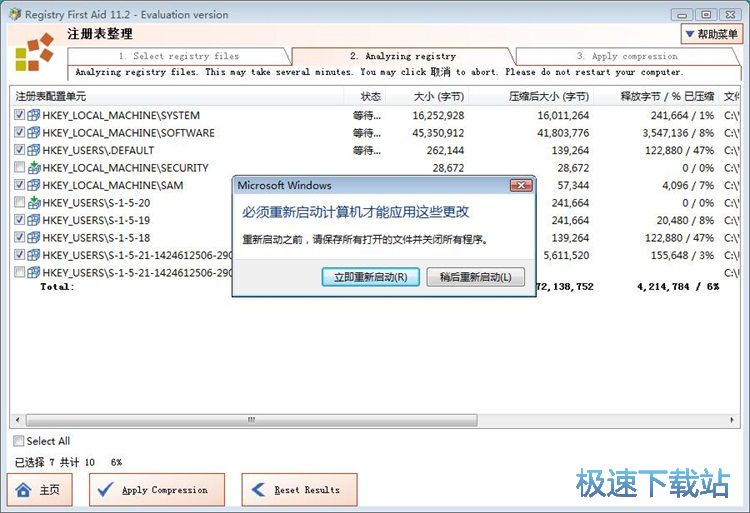Image resolution: width=750 pixels, height=513 pixels.
Task: Click compressed size value 41,803,776
Action: pyautogui.click(x=563, y=132)
